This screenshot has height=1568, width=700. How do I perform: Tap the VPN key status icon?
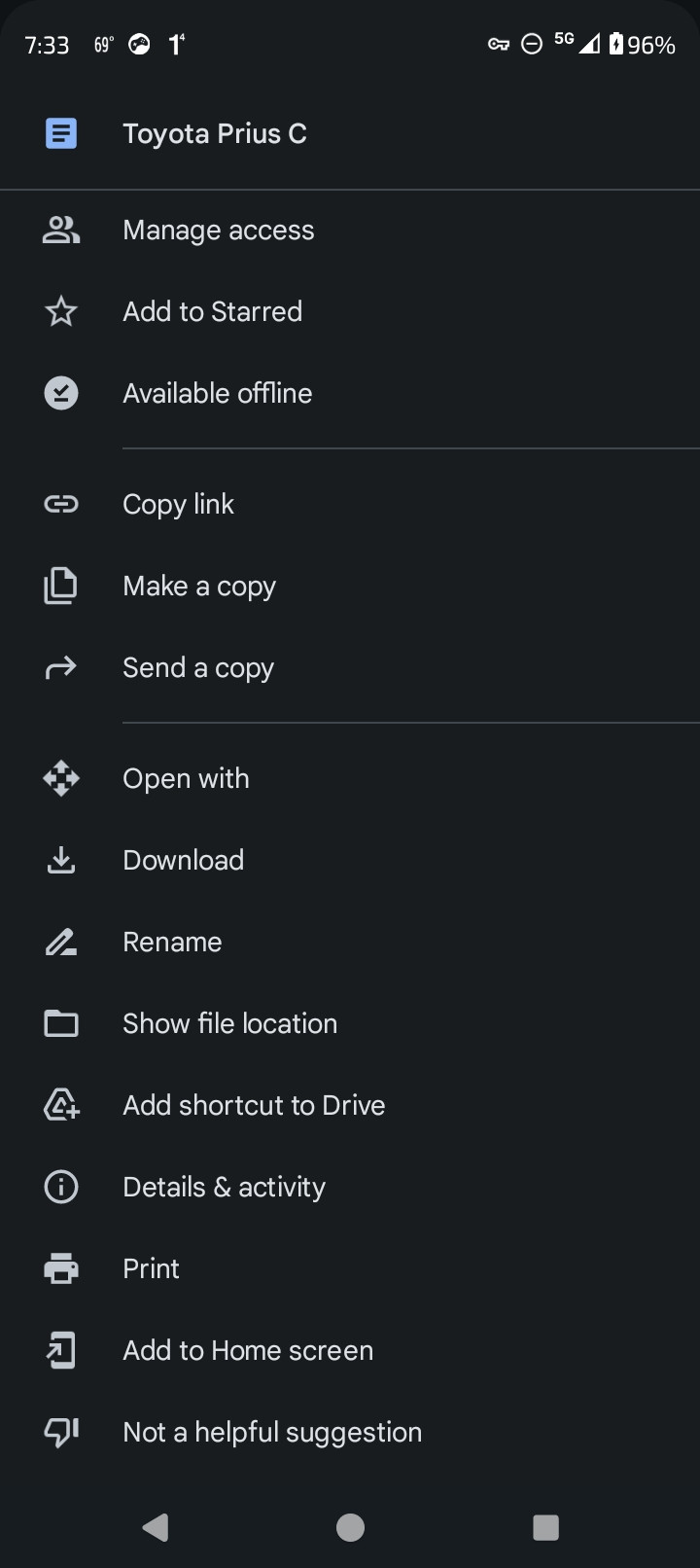499,45
